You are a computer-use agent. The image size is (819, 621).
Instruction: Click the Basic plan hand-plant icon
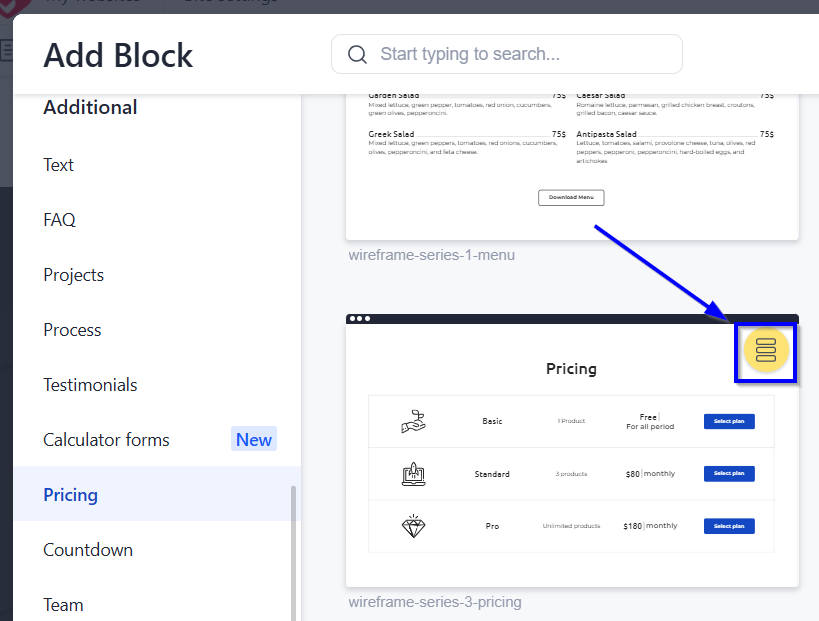point(413,421)
